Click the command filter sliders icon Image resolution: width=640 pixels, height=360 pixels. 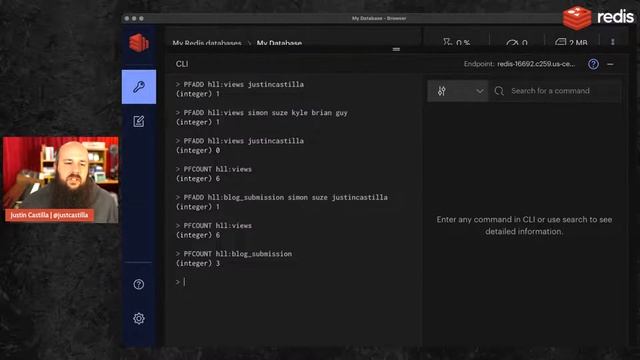point(442,91)
